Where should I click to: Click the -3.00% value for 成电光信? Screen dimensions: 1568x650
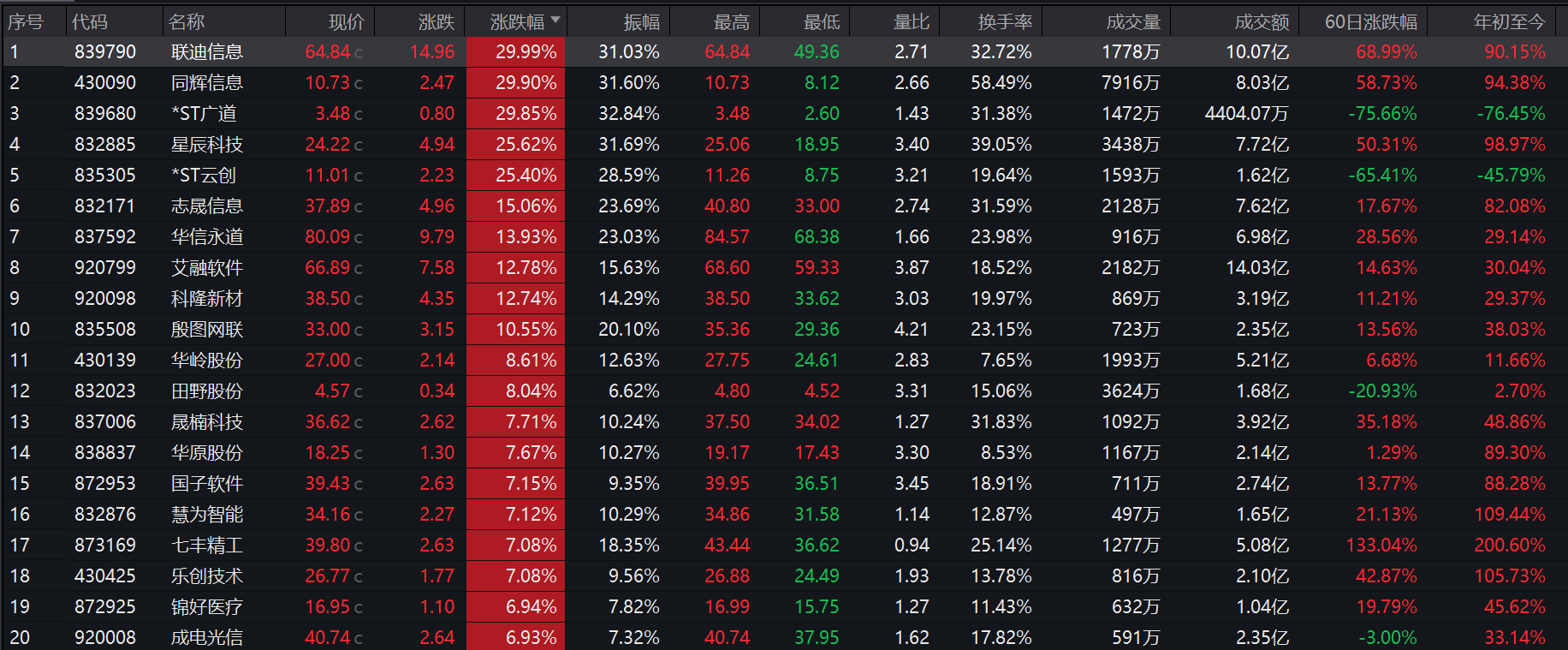click(1387, 638)
